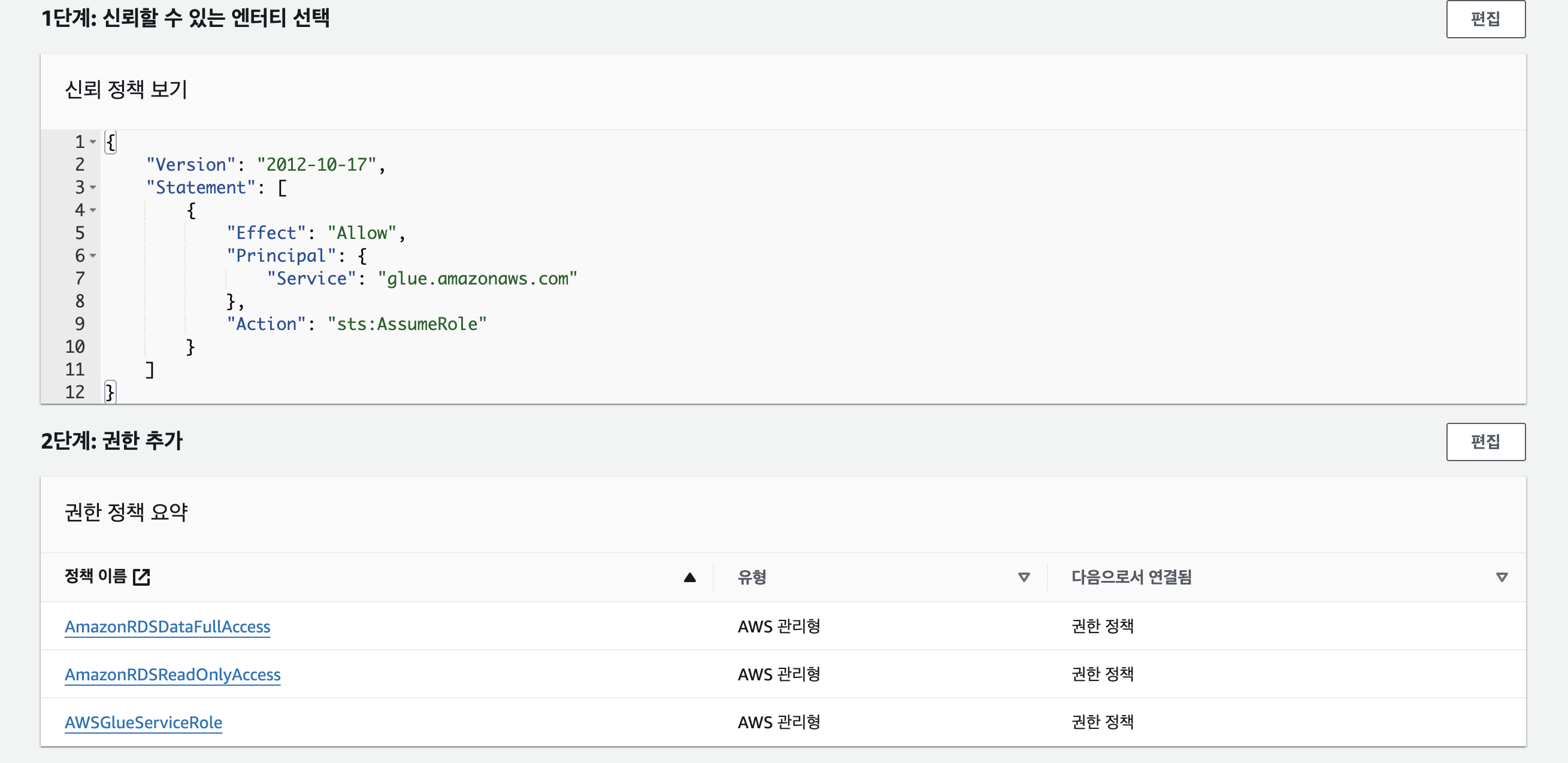Collapse fold arrow at line 4

click(x=93, y=210)
